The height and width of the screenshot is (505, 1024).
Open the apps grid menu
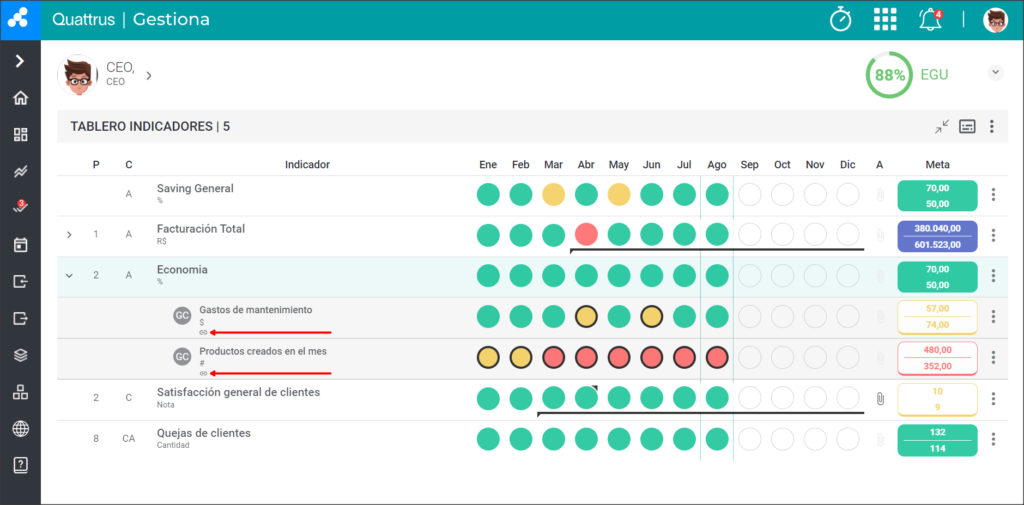[x=885, y=20]
